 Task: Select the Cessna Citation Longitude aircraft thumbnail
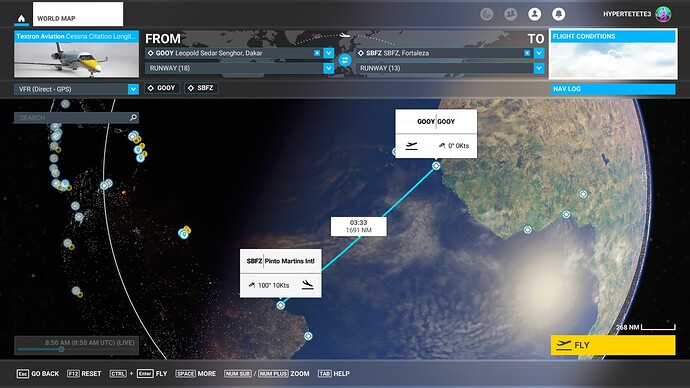[76, 54]
